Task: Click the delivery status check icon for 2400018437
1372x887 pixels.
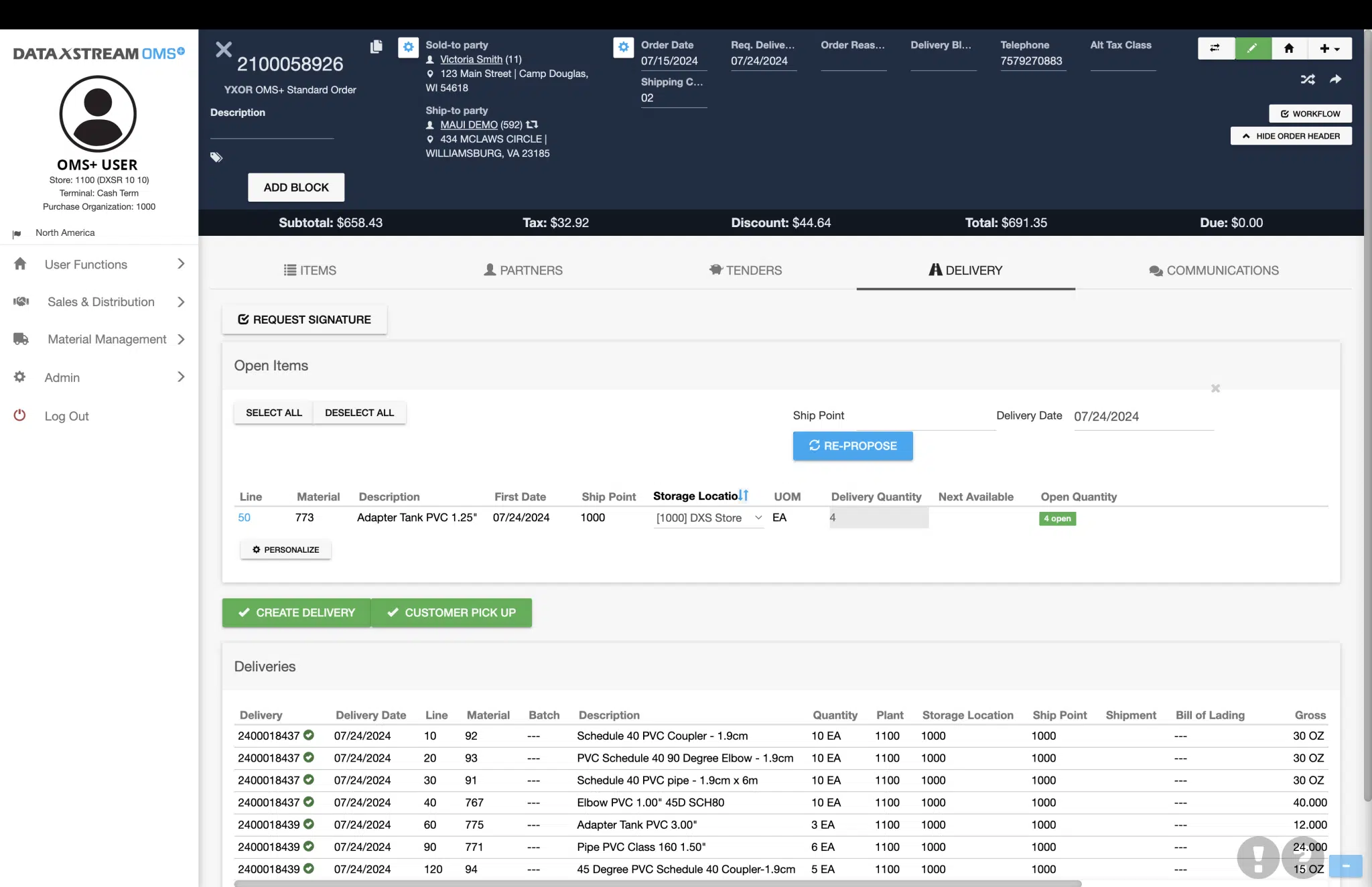Action: (x=309, y=735)
